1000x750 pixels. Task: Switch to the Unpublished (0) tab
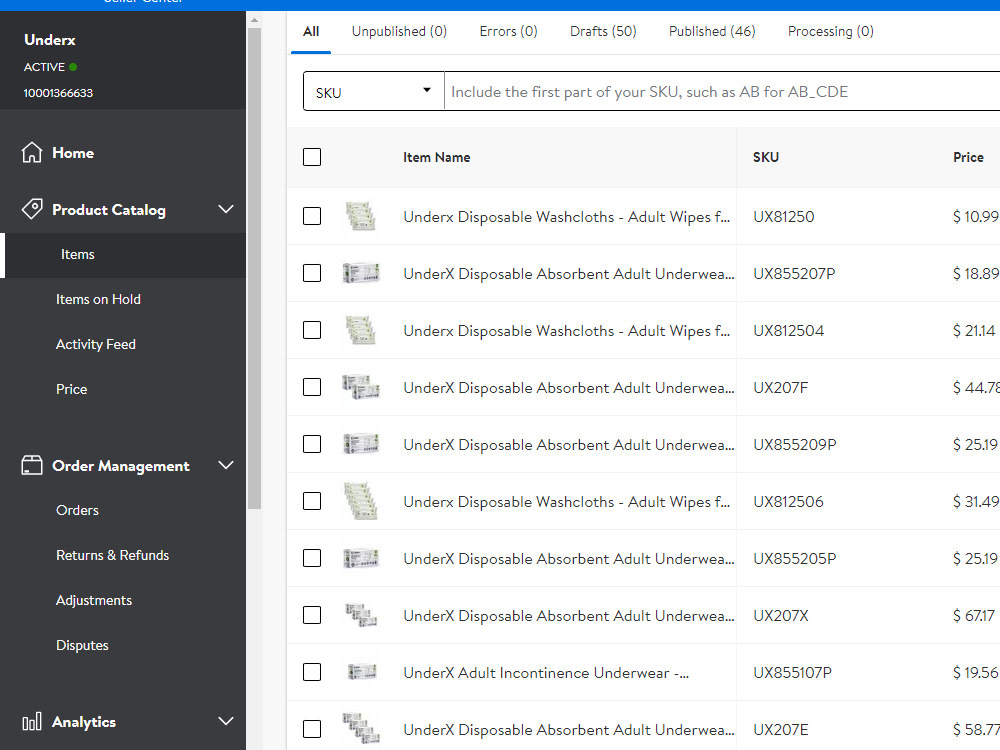399,31
